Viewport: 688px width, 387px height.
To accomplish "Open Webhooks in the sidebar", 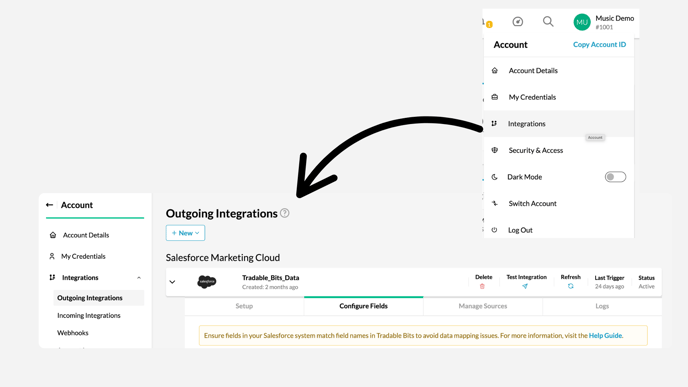I will (73, 333).
